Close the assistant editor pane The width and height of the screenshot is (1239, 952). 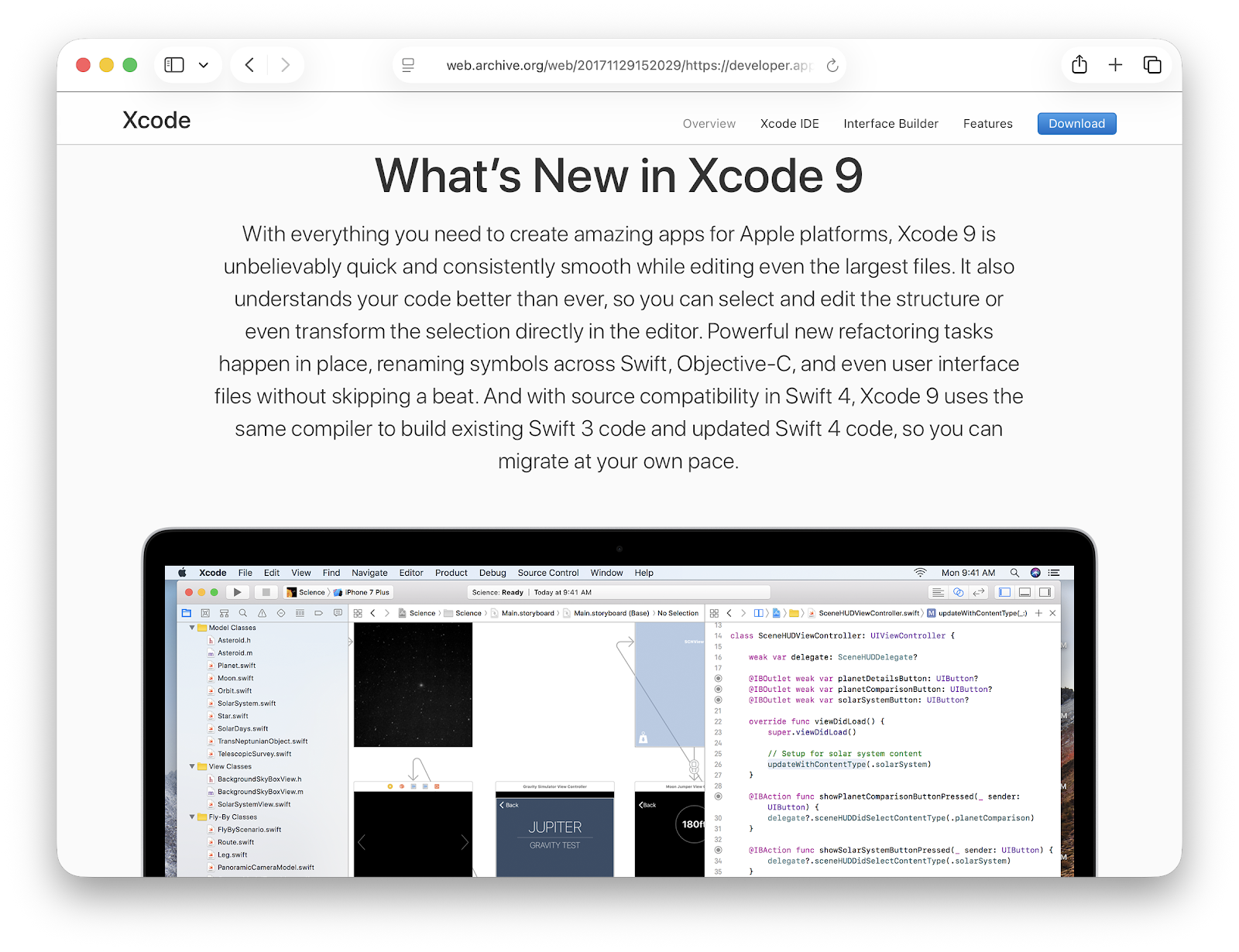coord(1052,613)
